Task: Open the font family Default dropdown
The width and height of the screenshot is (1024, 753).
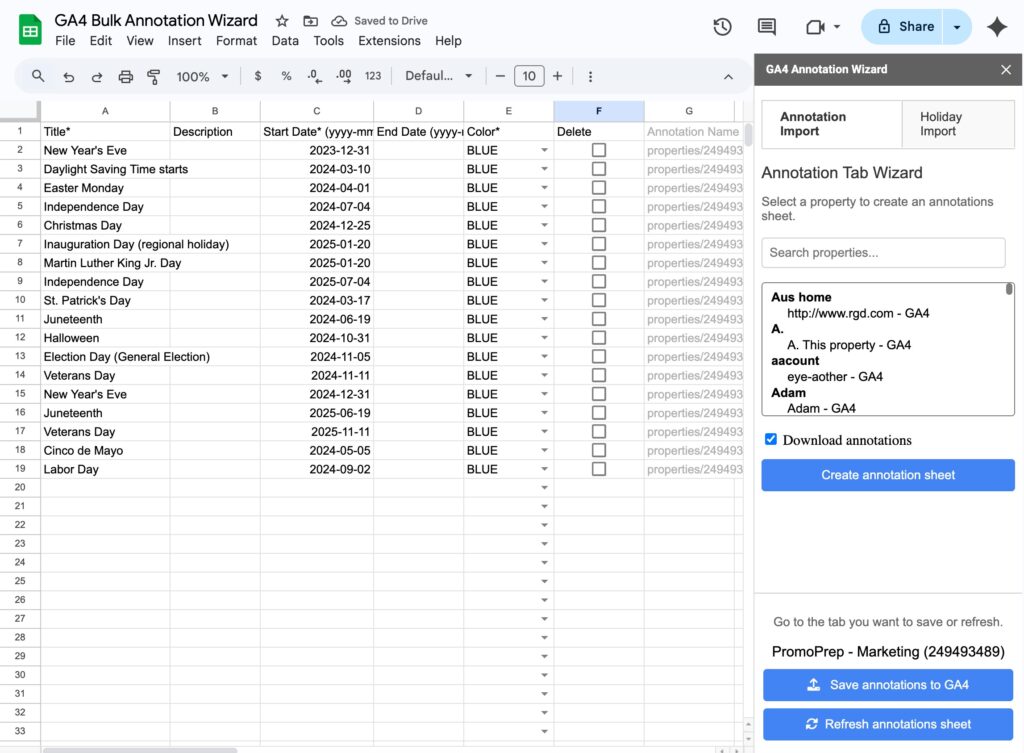Action: click(439, 76)
